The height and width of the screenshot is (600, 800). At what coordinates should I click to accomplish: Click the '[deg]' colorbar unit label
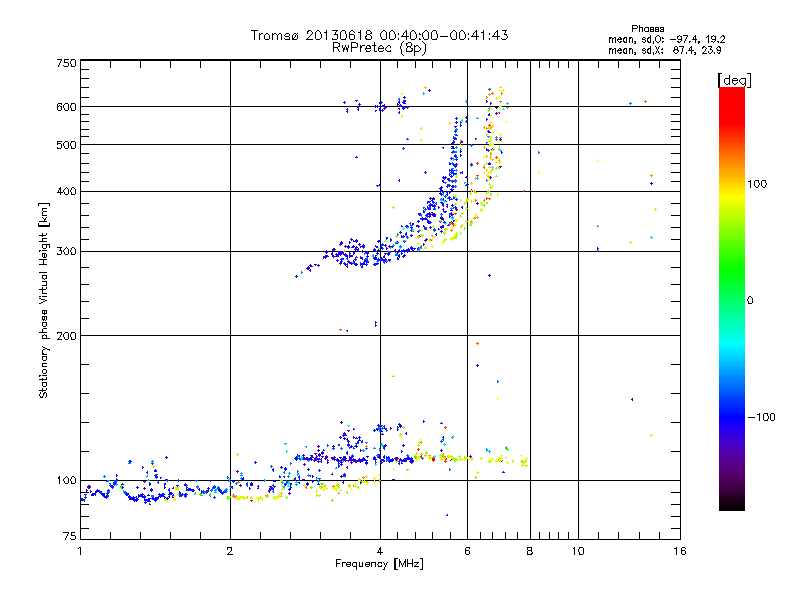pos(734,80)
